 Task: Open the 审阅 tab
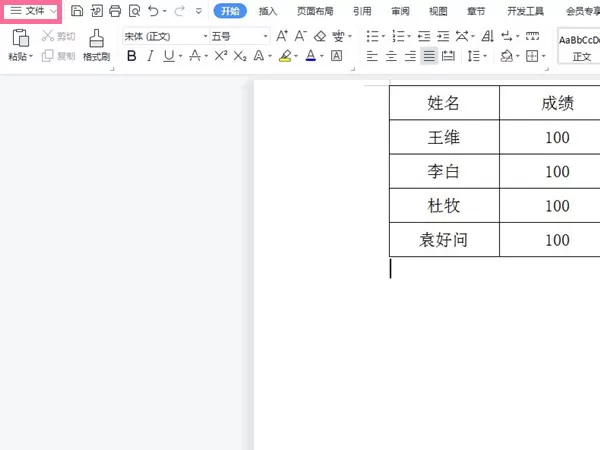click(x=400, y=11)
